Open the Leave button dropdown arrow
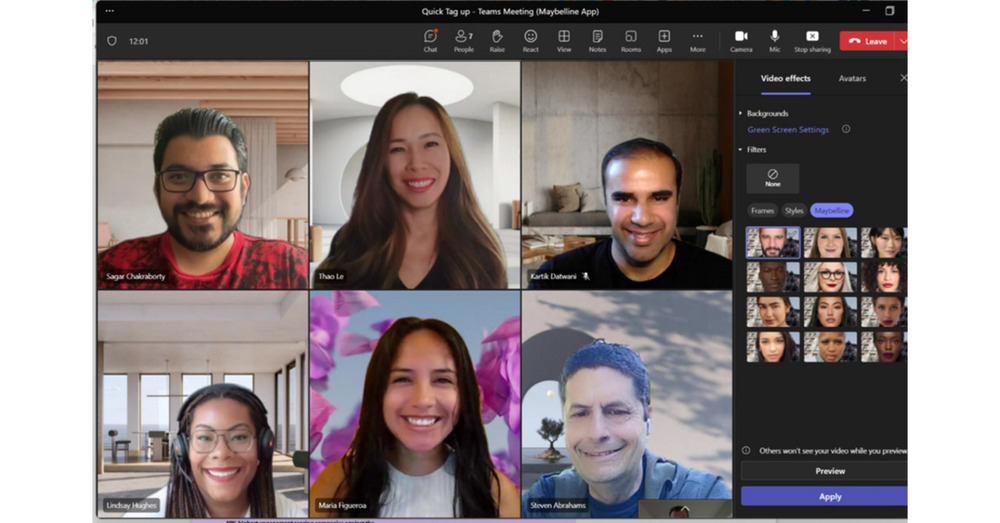1000x523 pixels. 902,41
